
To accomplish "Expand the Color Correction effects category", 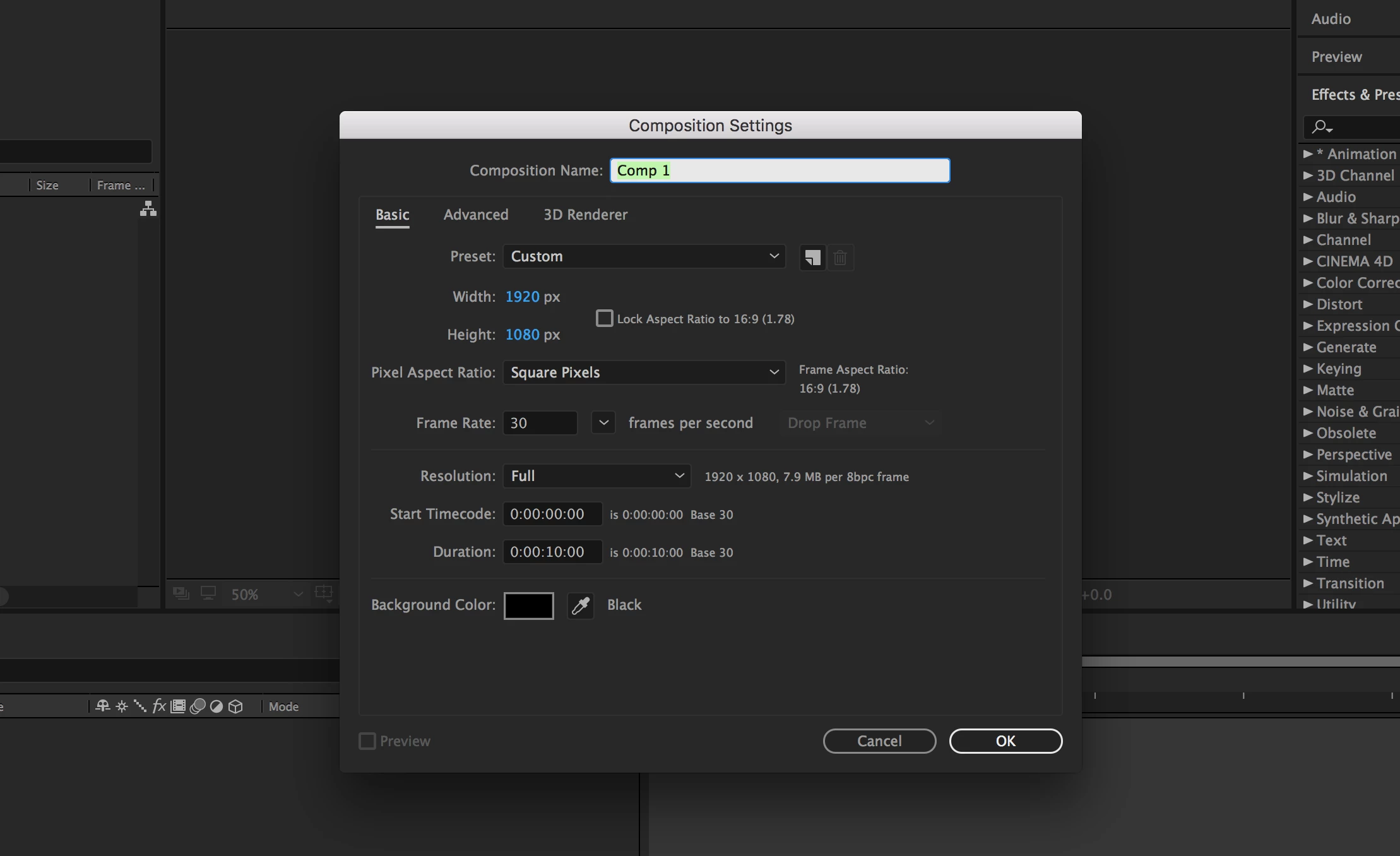I will [1308, 283].
